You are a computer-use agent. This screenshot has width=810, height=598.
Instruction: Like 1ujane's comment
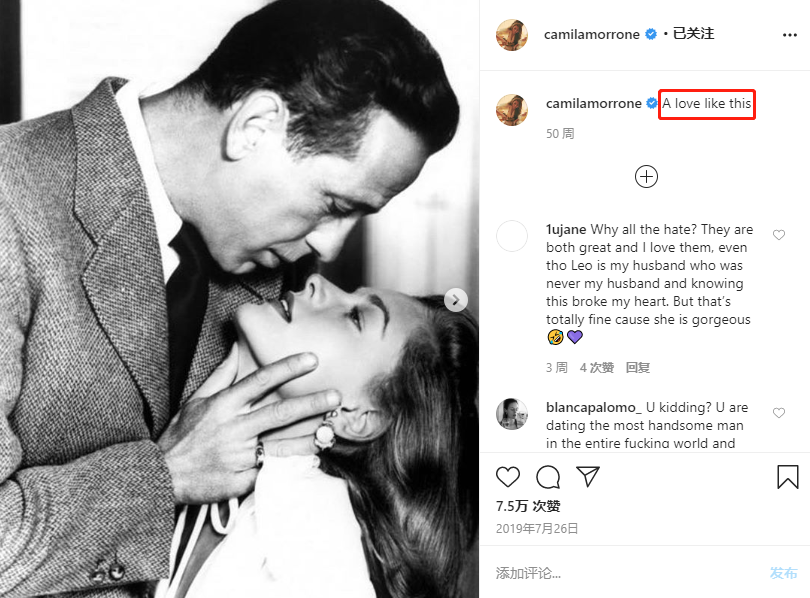[779, 235]
